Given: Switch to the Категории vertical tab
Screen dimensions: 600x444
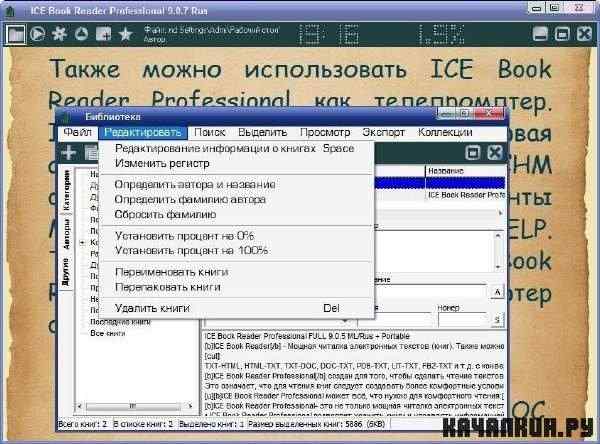Looking at the screenshot, I should coord(66,190).
